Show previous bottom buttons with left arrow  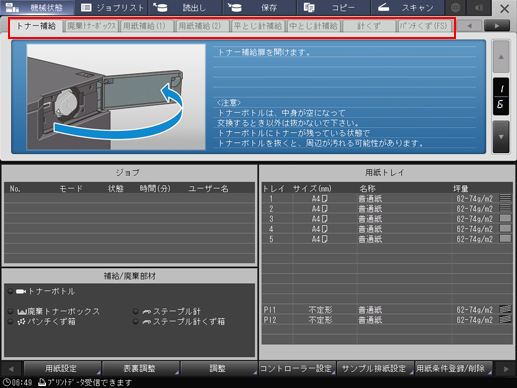(11, 369)
